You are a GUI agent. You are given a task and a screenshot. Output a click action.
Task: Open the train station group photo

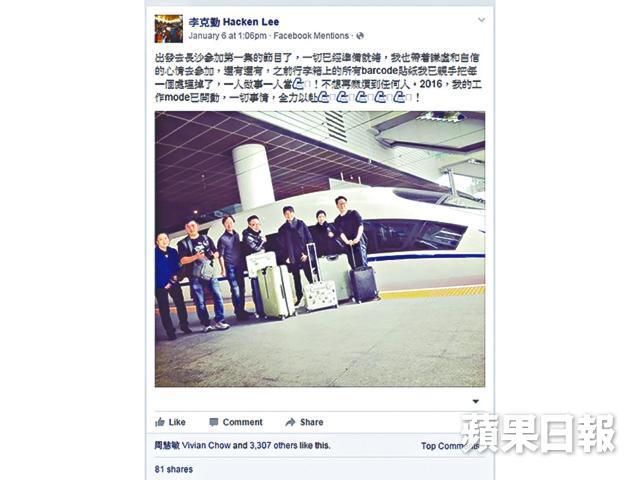320,249
